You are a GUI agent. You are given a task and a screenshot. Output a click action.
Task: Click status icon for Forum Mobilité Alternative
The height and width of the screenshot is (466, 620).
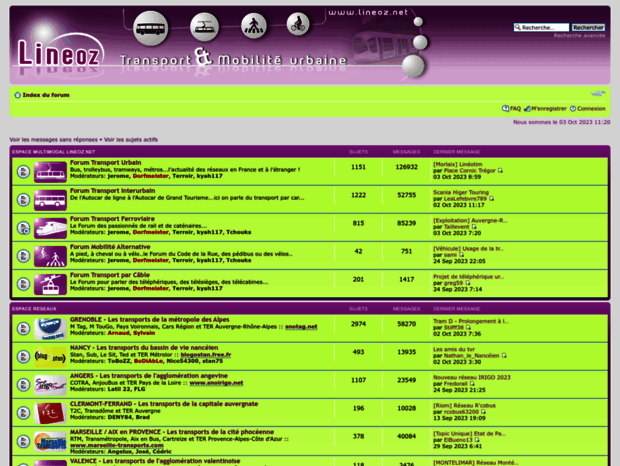[23, 256]
